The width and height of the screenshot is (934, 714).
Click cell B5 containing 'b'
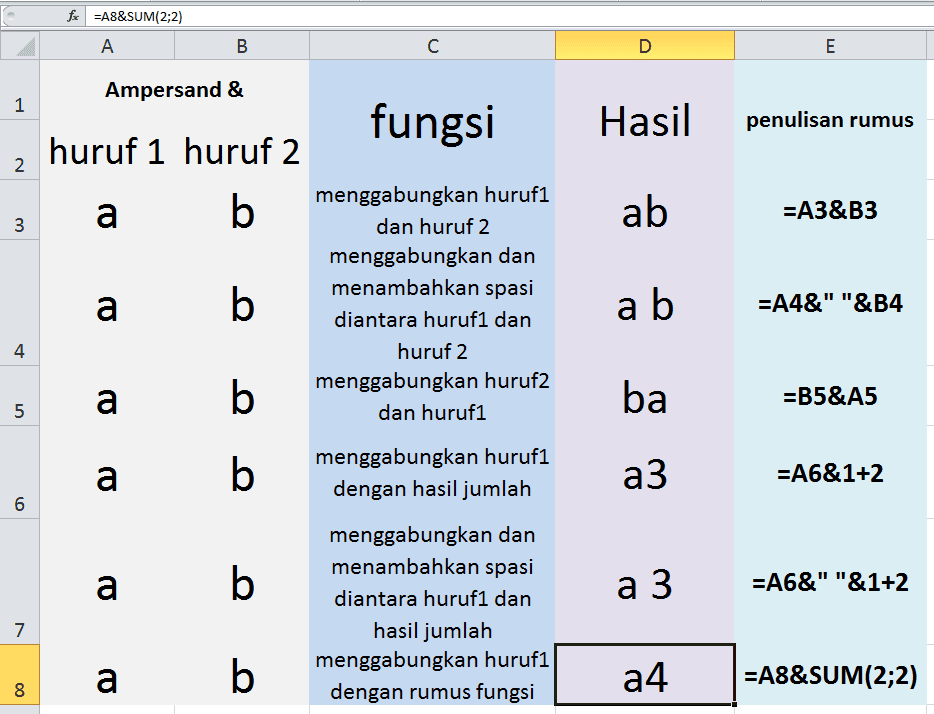click(242, 396)
